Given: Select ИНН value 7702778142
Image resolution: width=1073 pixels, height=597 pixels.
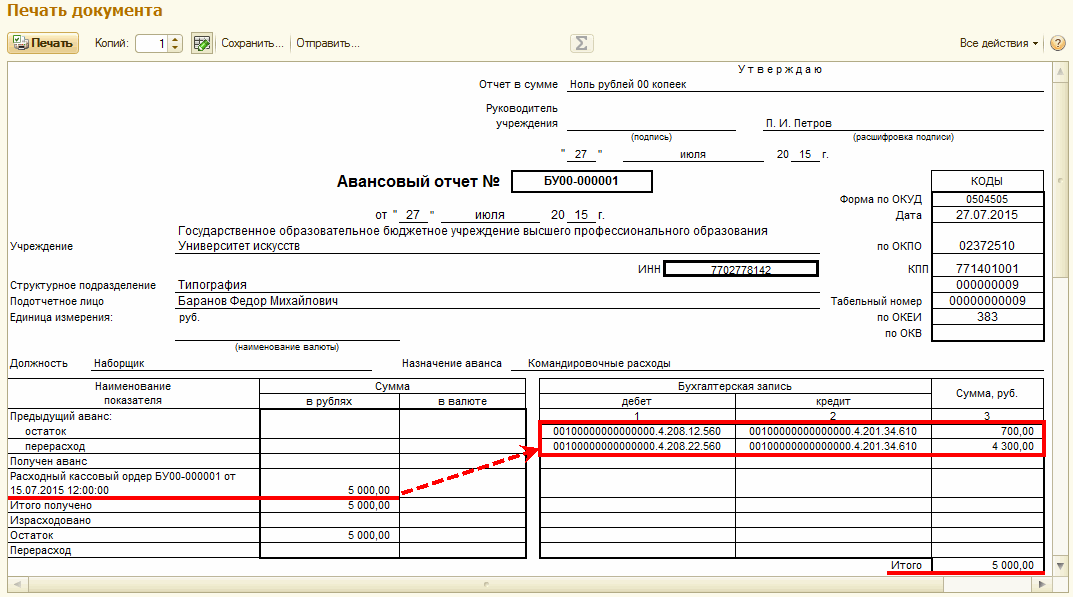Looking at the screenshot, I should coord(741,269).
